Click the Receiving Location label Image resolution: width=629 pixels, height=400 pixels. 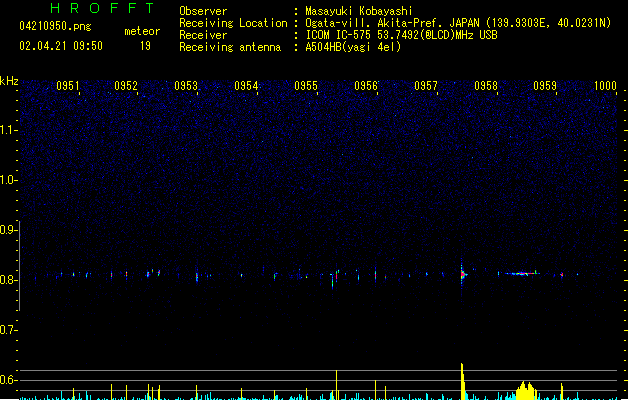(x=233, y=23)
